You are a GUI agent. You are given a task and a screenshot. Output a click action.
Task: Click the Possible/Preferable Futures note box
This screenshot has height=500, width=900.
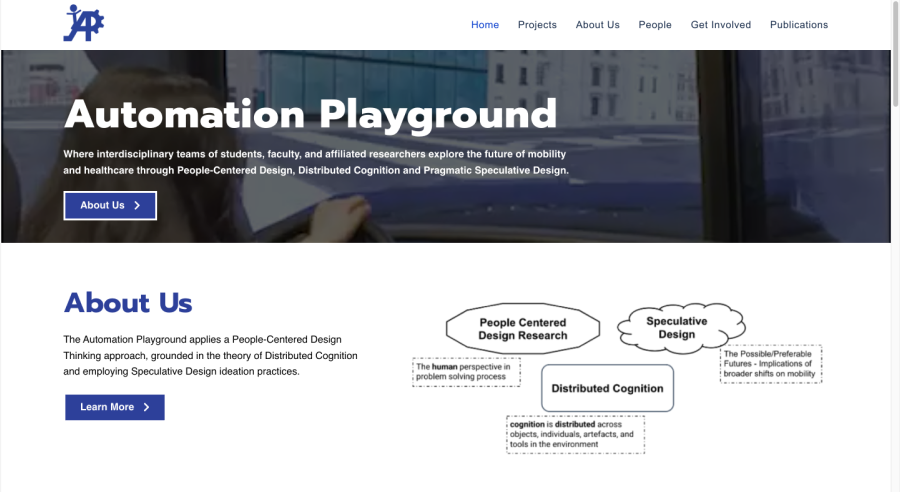(770, 364)
